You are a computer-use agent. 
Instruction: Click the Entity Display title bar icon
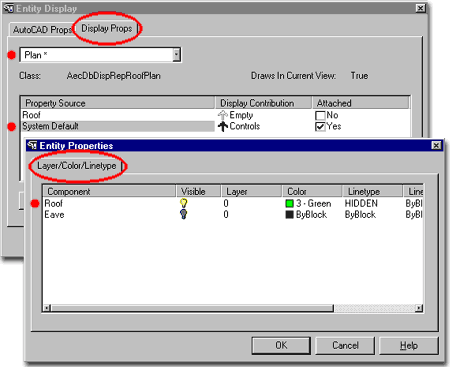tap(9, 8)
